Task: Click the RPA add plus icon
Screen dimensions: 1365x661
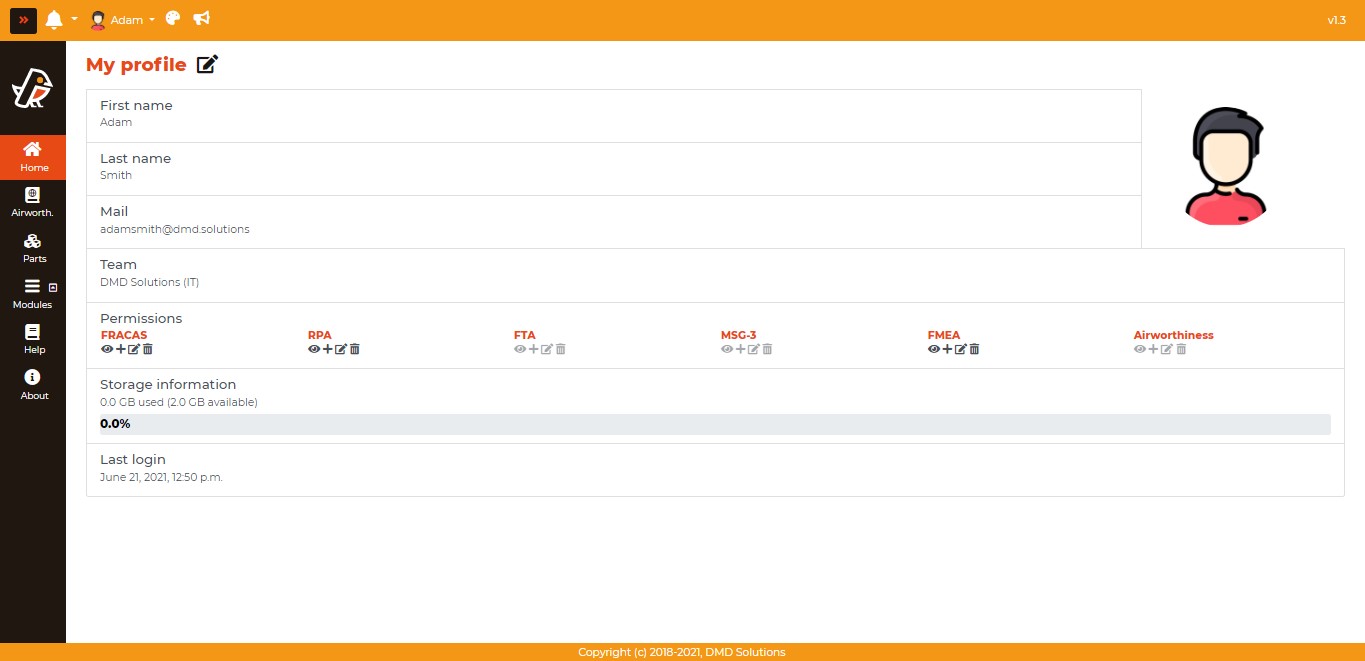Action: (x=327, y=349)
